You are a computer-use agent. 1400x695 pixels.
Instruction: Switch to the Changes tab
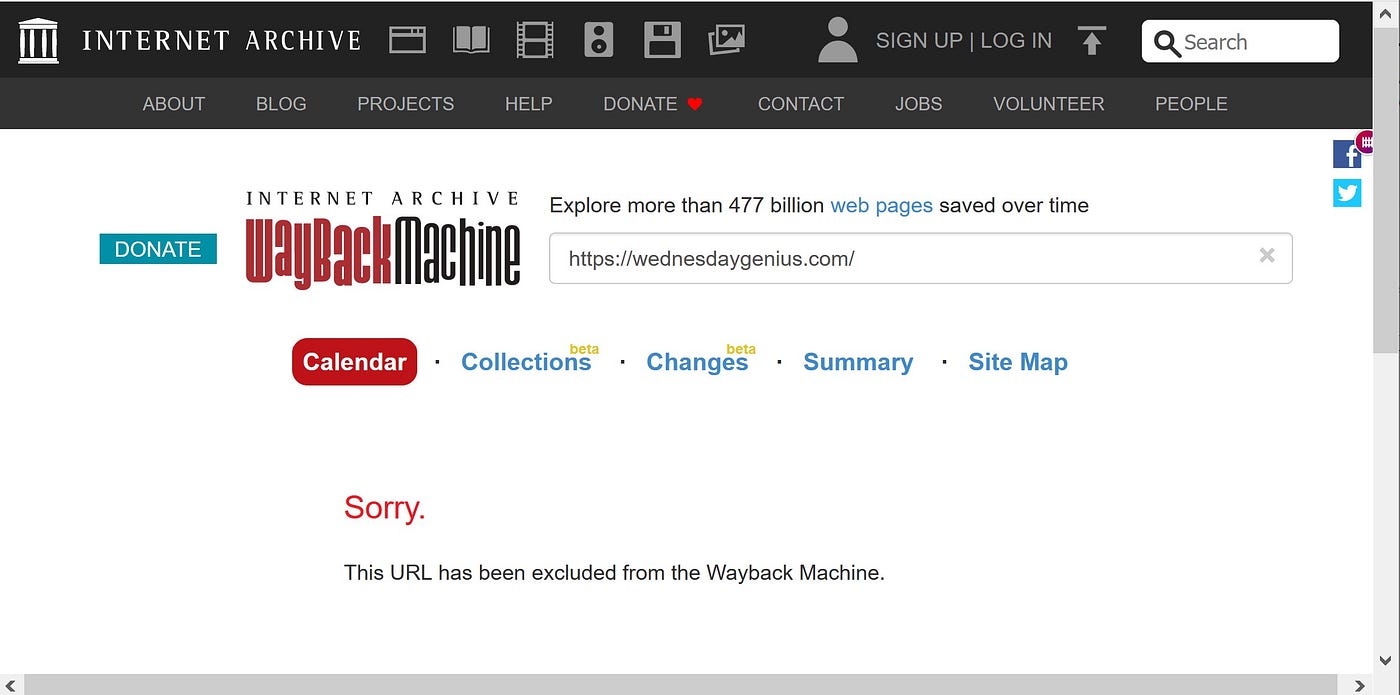coord(697,362)
